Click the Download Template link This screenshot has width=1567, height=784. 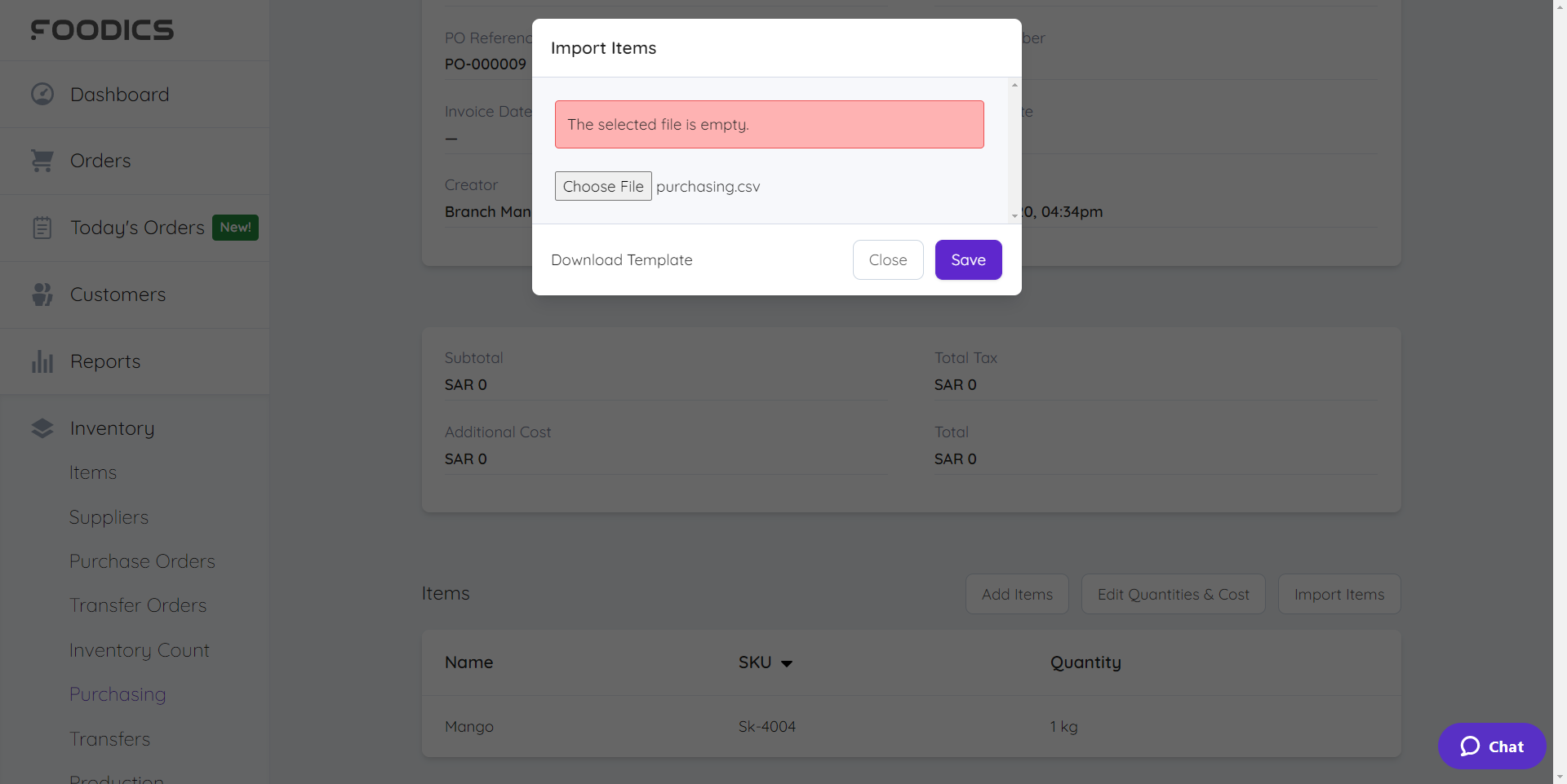tap(621, 260)
